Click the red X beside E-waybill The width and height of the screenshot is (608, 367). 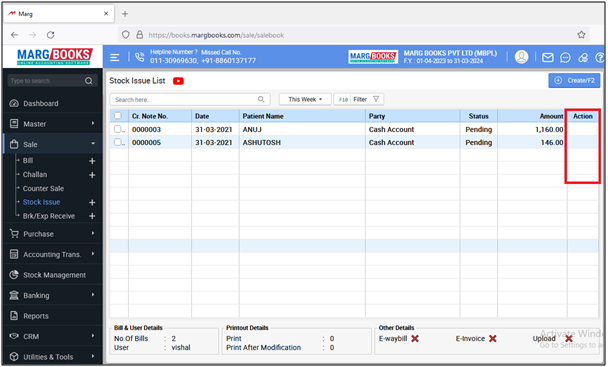point(415,339)
